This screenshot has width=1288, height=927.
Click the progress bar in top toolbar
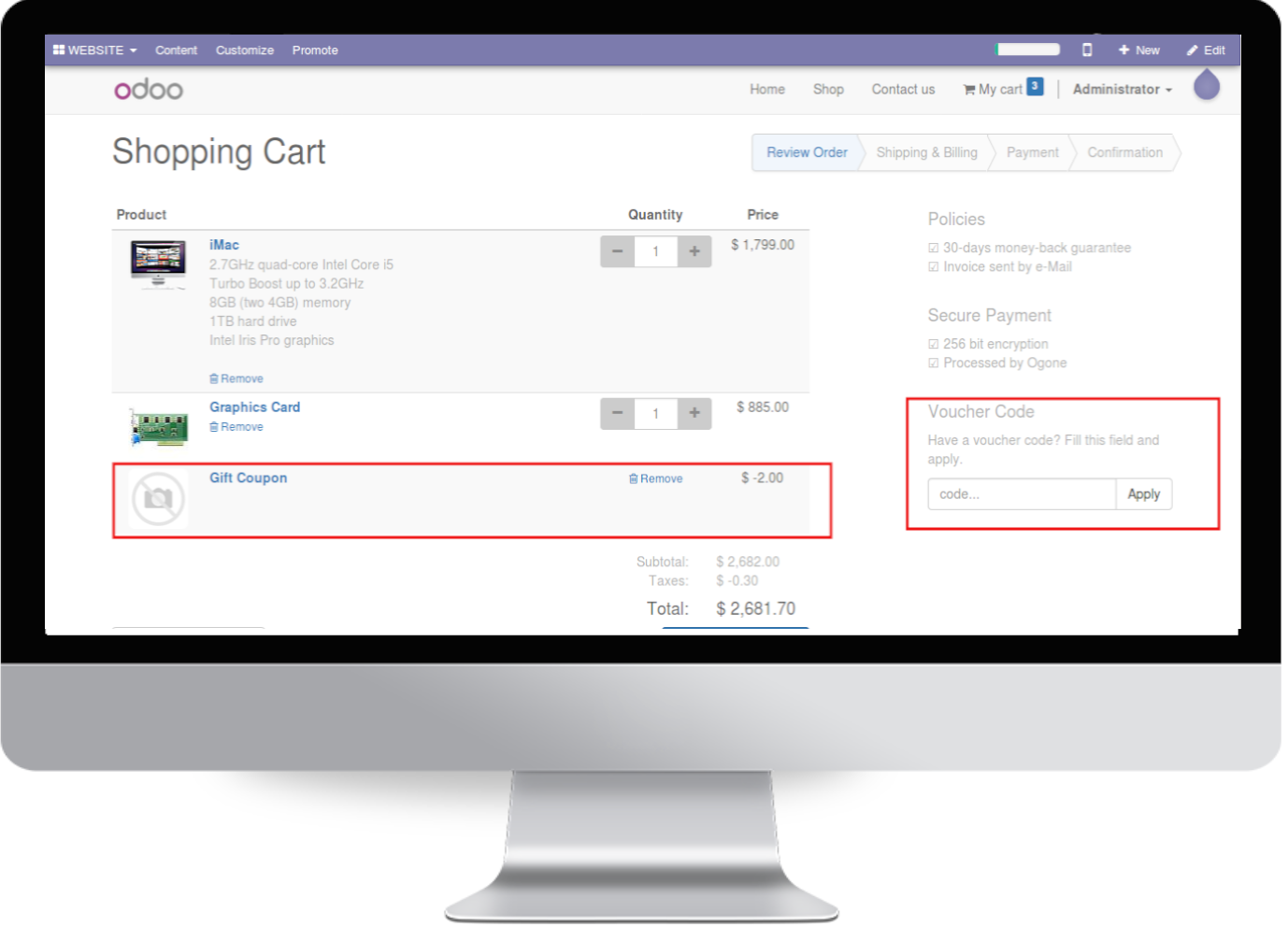point(1028,50)
